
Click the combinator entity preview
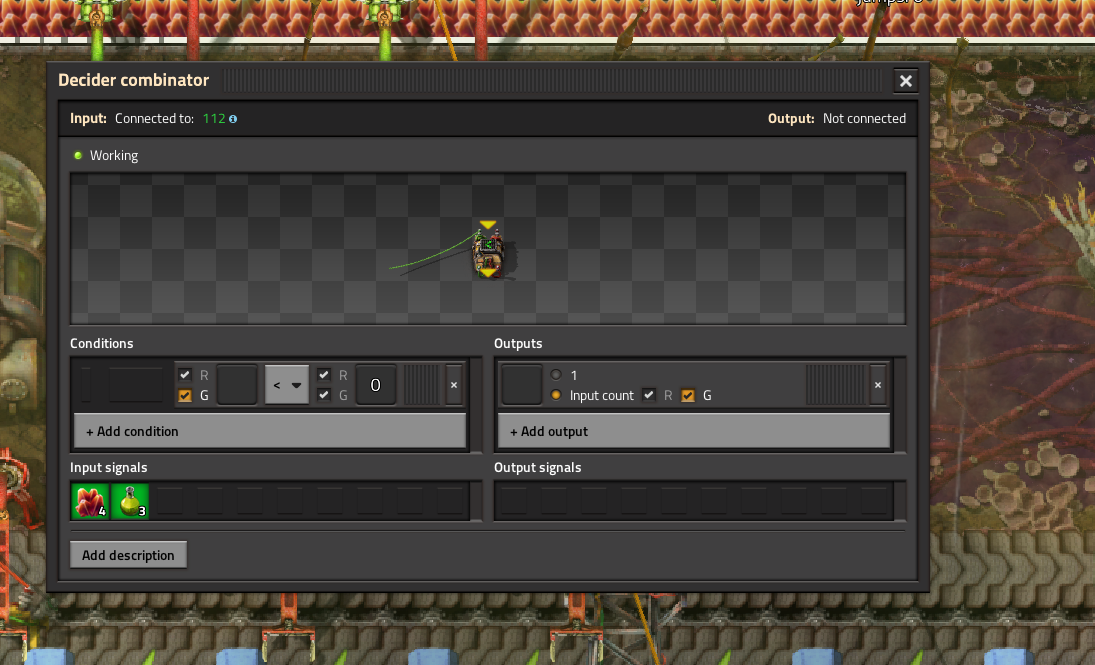pyautogui.click(x=489, y=249)
